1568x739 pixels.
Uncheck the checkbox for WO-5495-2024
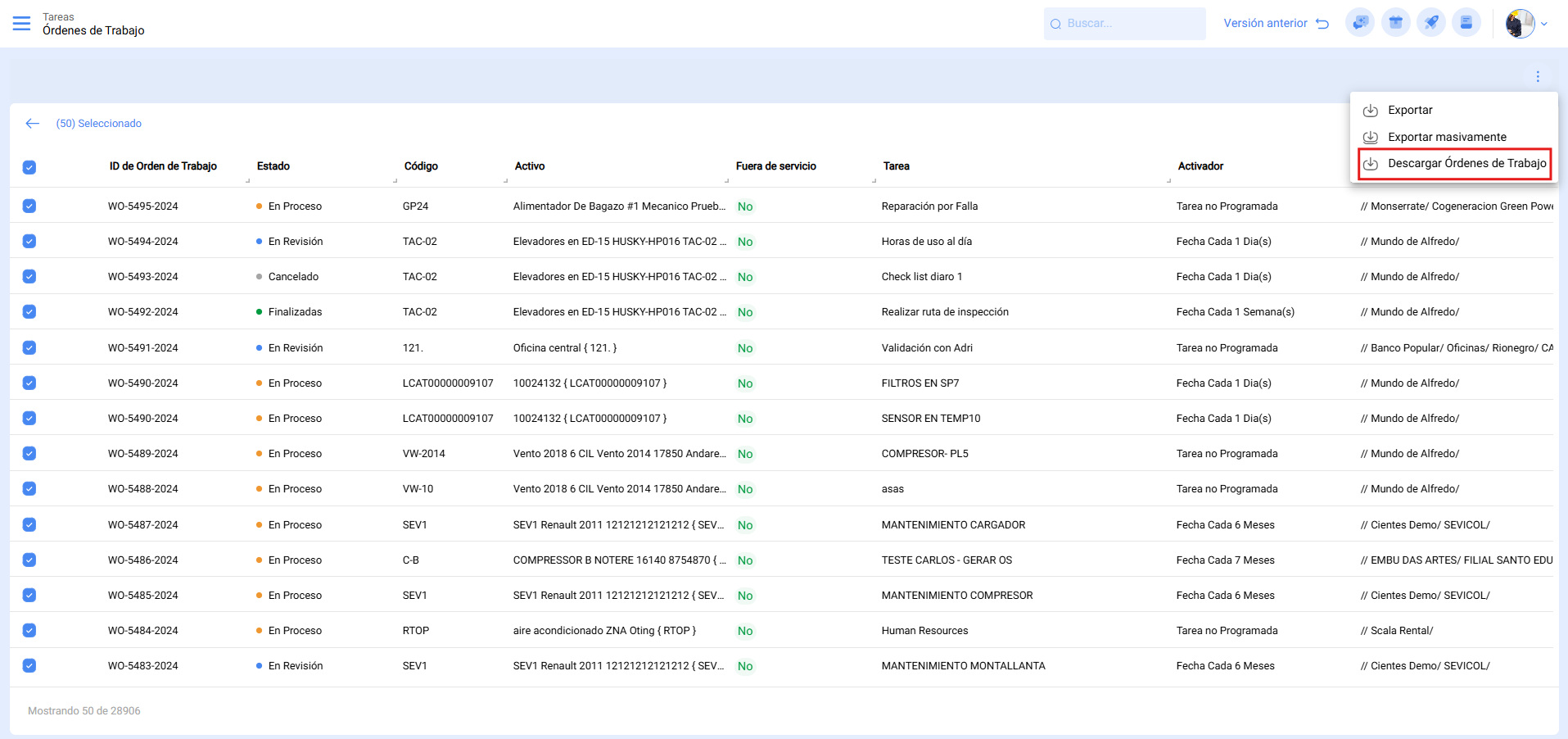[29, 206]
